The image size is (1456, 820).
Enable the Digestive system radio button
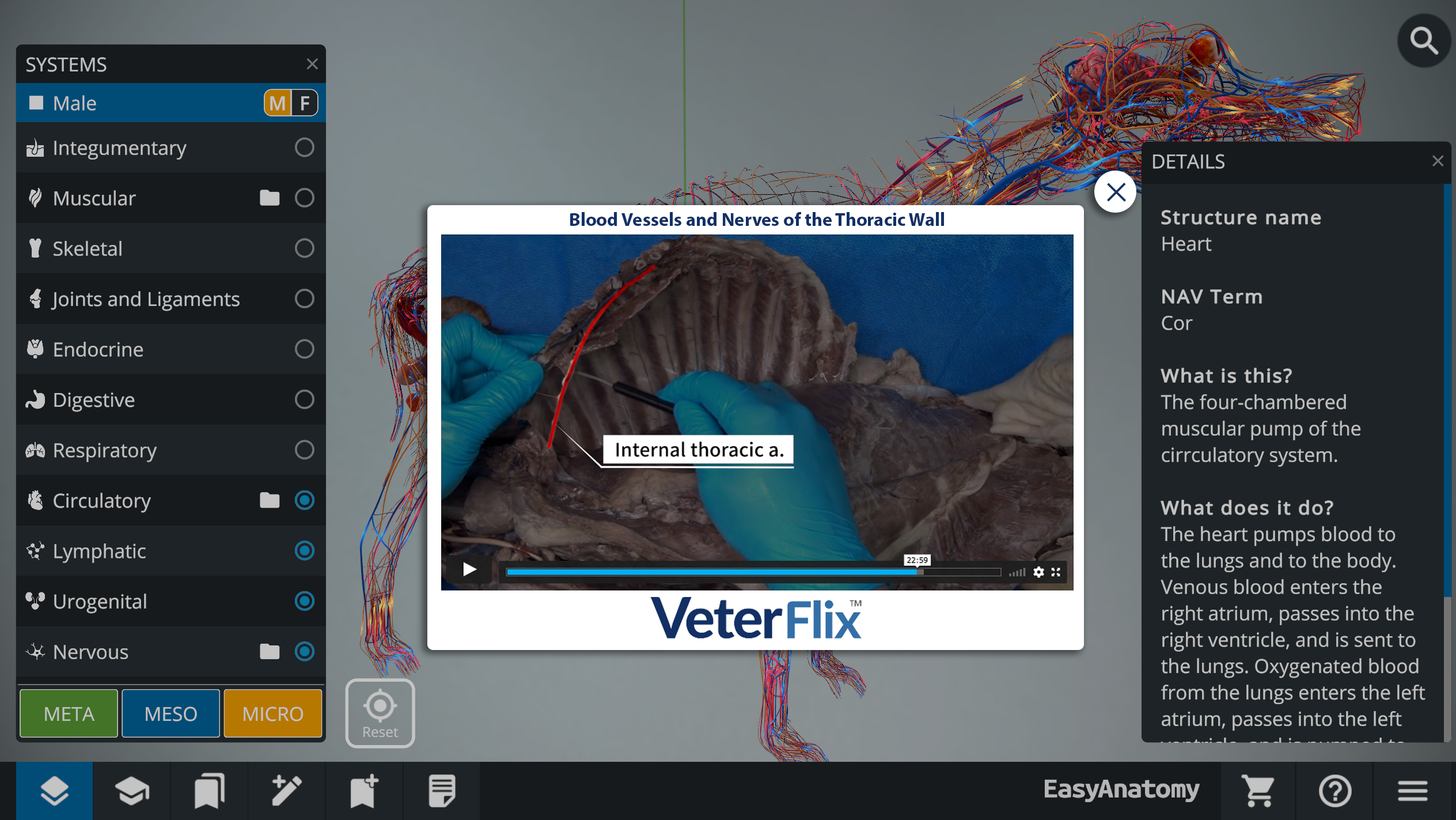[x=305, y=399]
